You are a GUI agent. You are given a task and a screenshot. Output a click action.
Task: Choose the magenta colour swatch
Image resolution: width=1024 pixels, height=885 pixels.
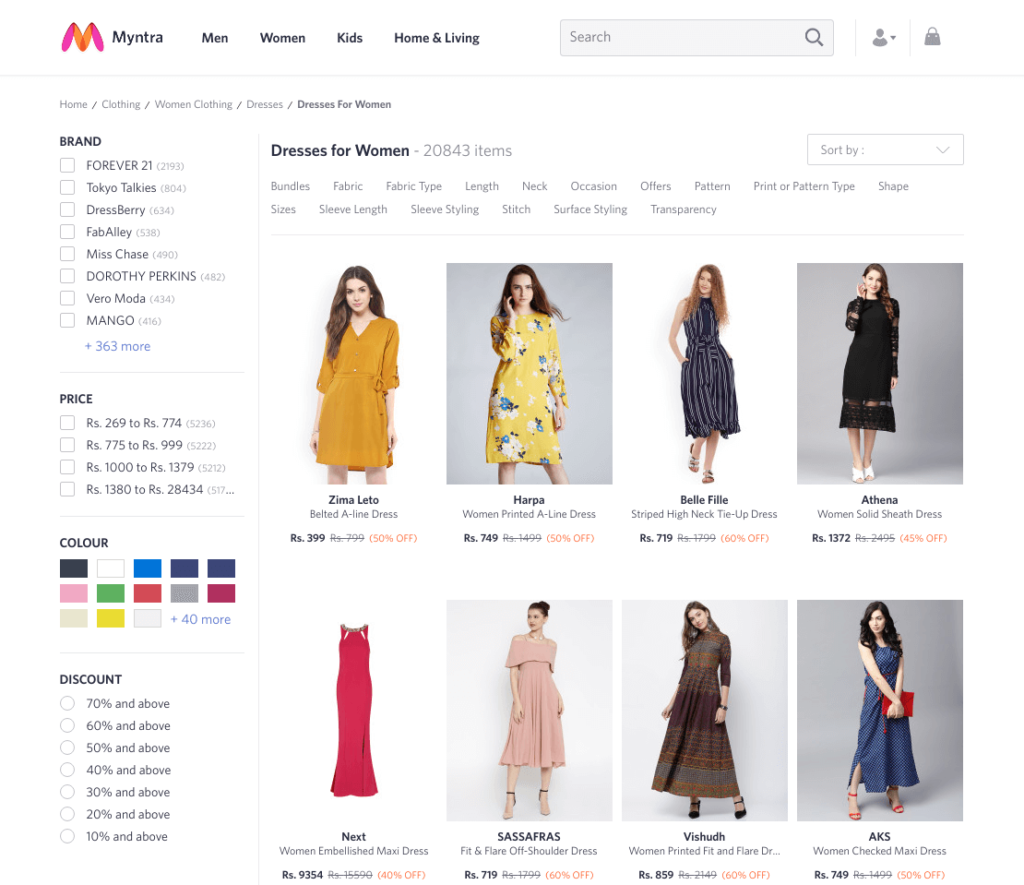(221, 593)
